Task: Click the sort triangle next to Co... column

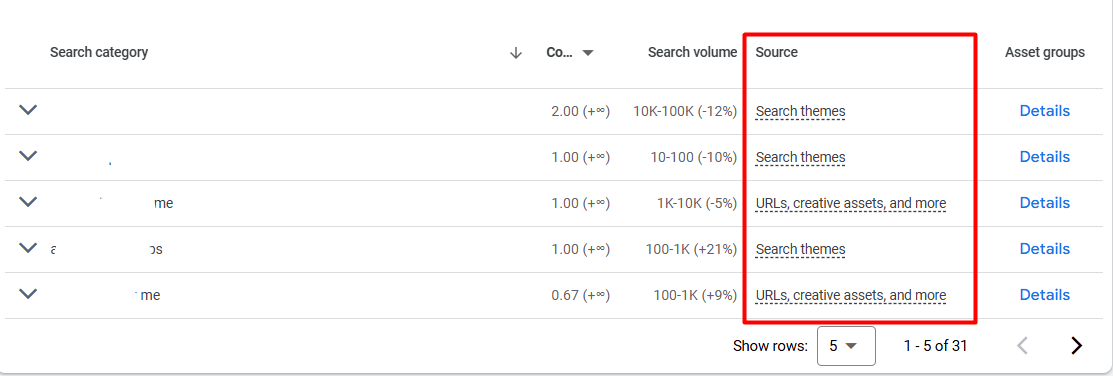Action: (588, 52)
